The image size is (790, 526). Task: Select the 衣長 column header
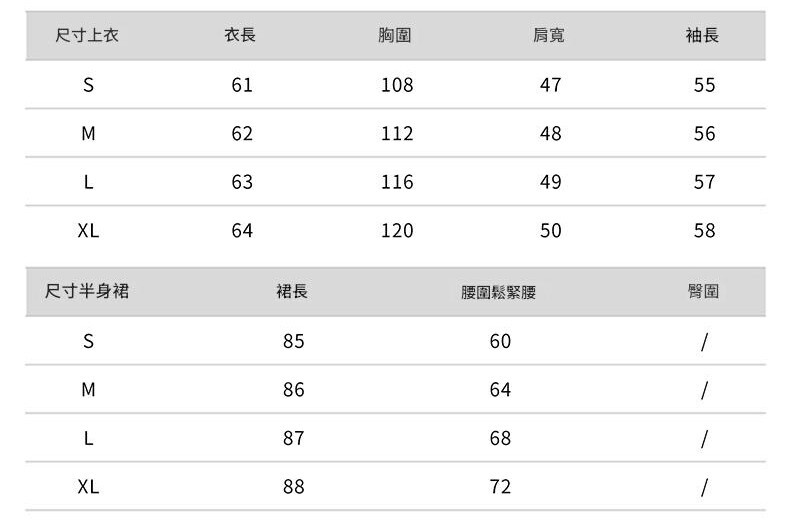tap(241, 36)
